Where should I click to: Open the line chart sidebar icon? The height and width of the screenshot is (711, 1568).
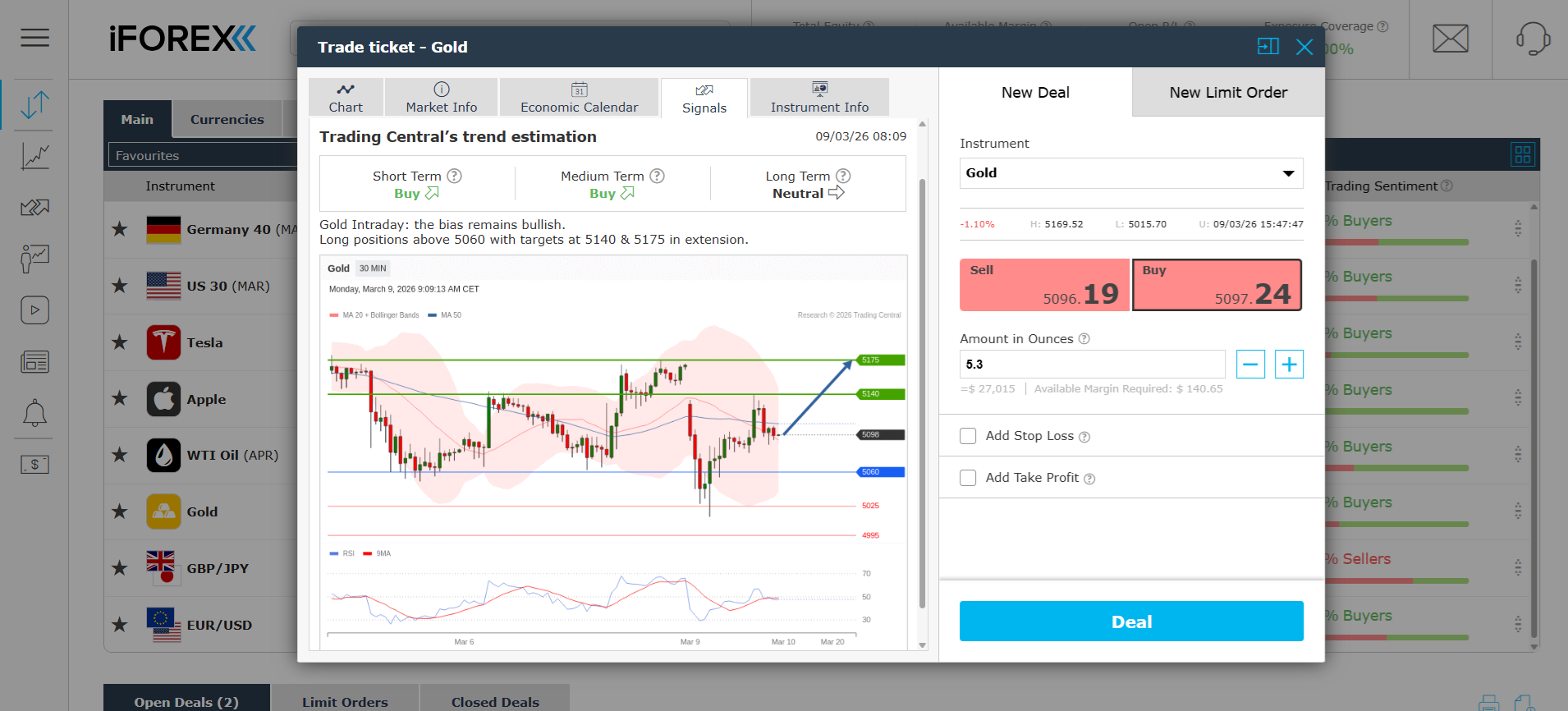click(34, 156)
